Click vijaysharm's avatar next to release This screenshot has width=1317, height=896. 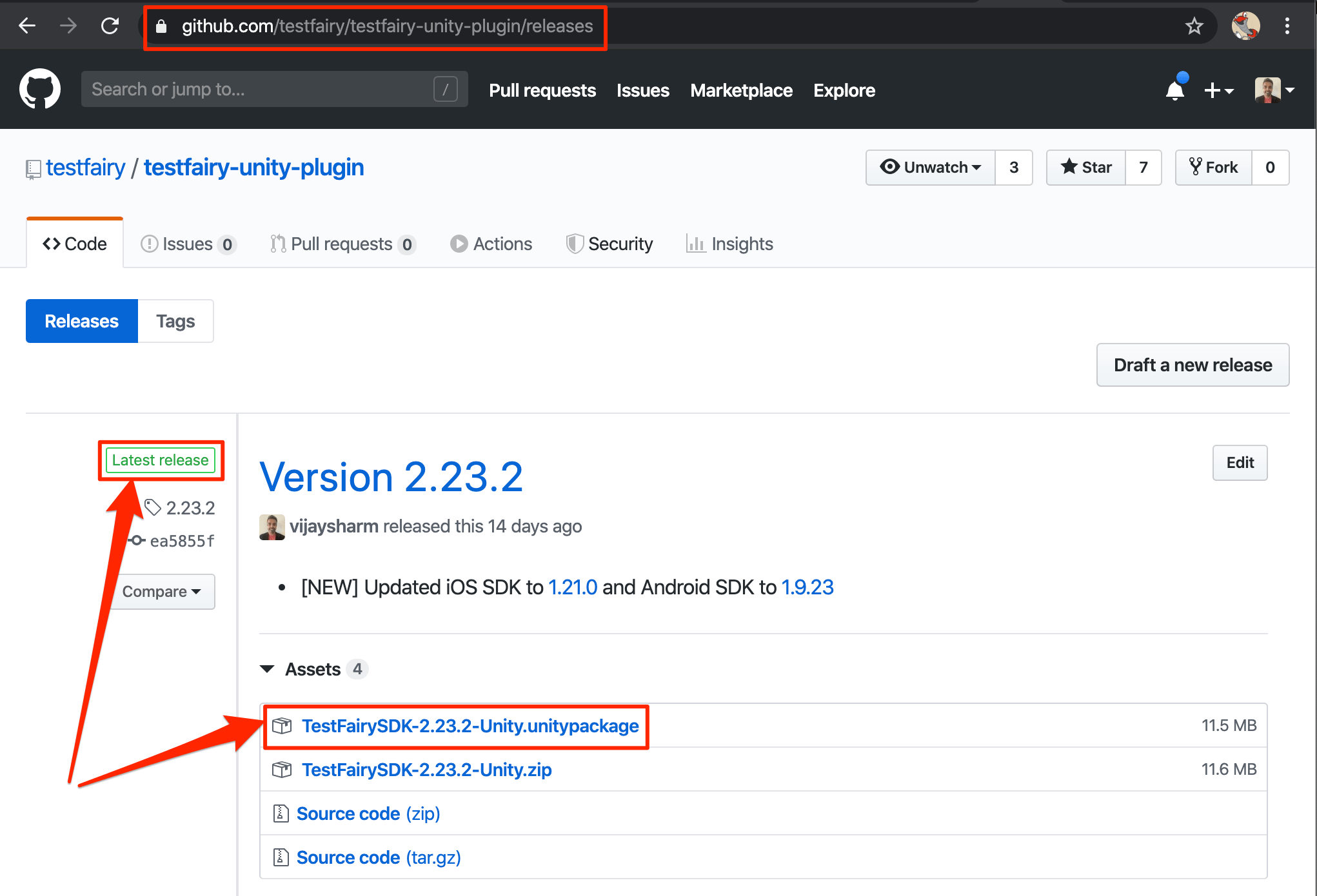[x=272, y=527]
